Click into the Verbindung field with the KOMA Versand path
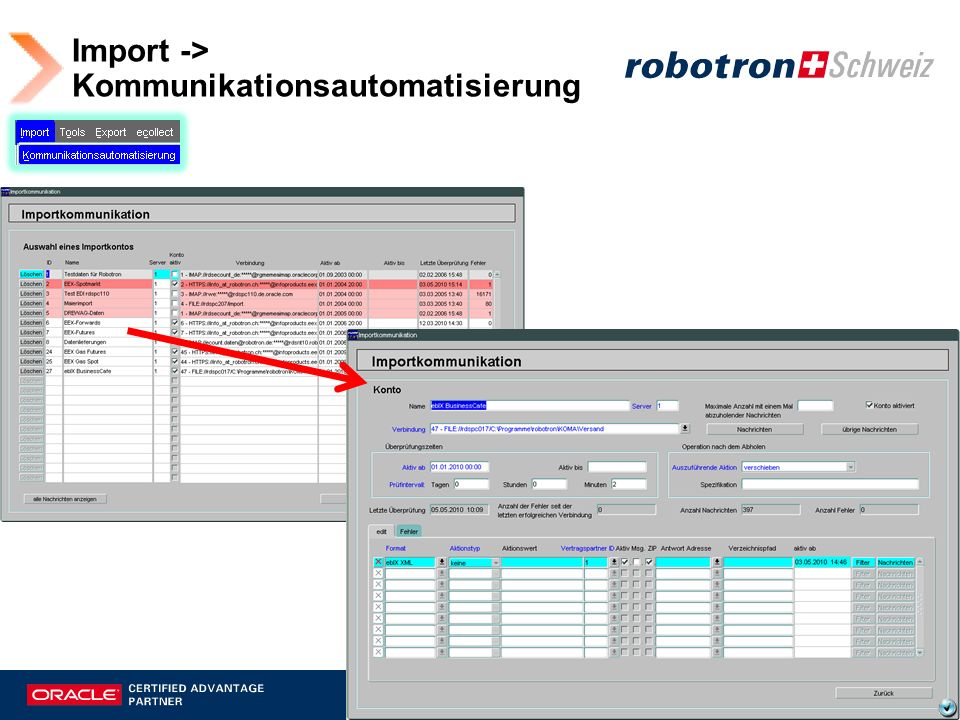This screenshot has height=720, width=960. (x=555, y=429)
